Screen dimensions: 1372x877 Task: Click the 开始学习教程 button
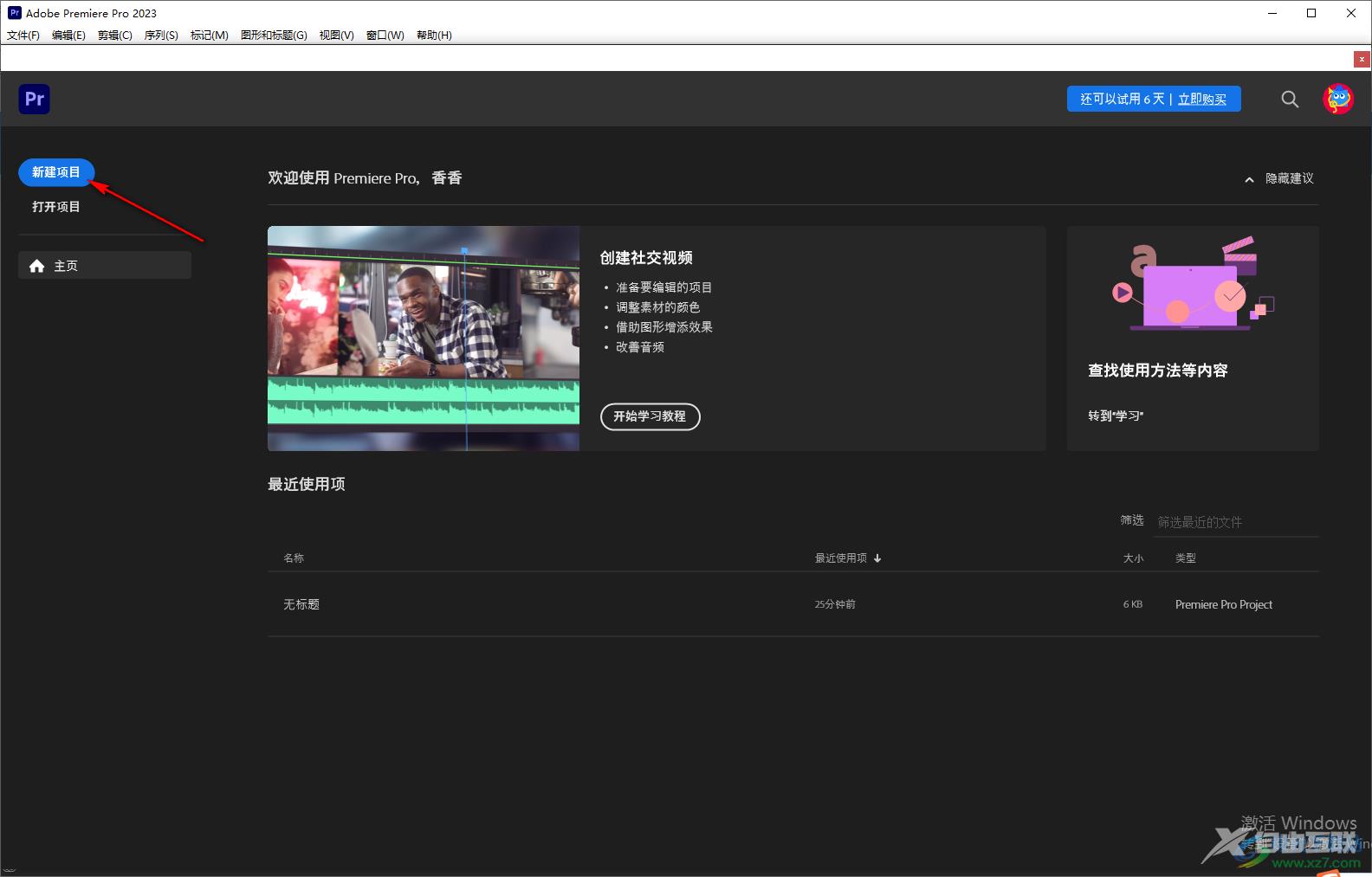pyautogui.click(x=650, y=416)
